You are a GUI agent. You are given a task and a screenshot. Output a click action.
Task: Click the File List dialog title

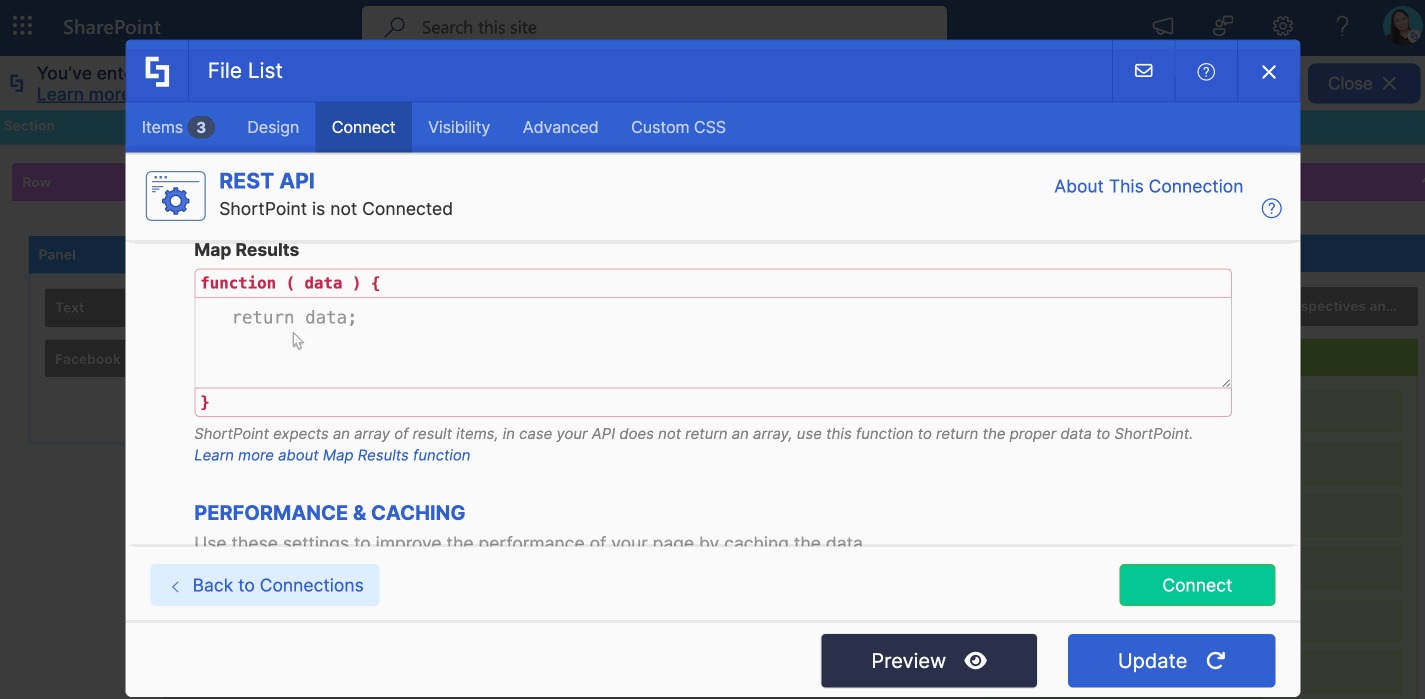pyautogui.click(x=245, y=71)
